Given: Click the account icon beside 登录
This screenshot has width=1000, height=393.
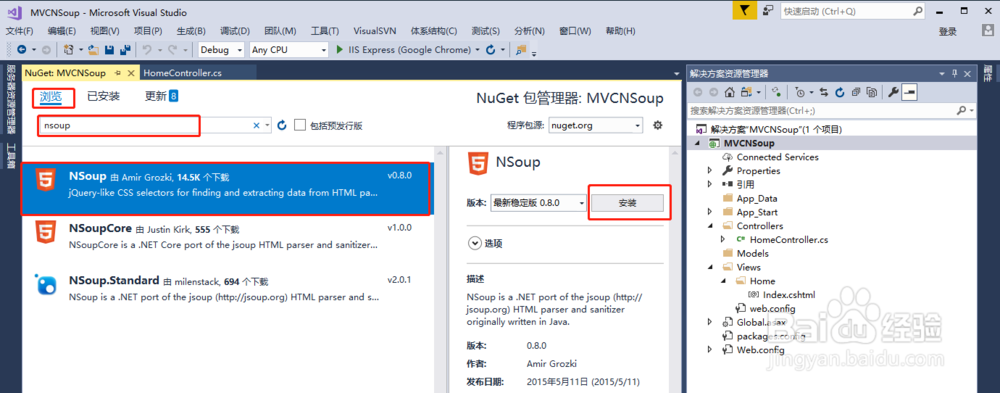Looking at the screenshot, I should (989, 31).
